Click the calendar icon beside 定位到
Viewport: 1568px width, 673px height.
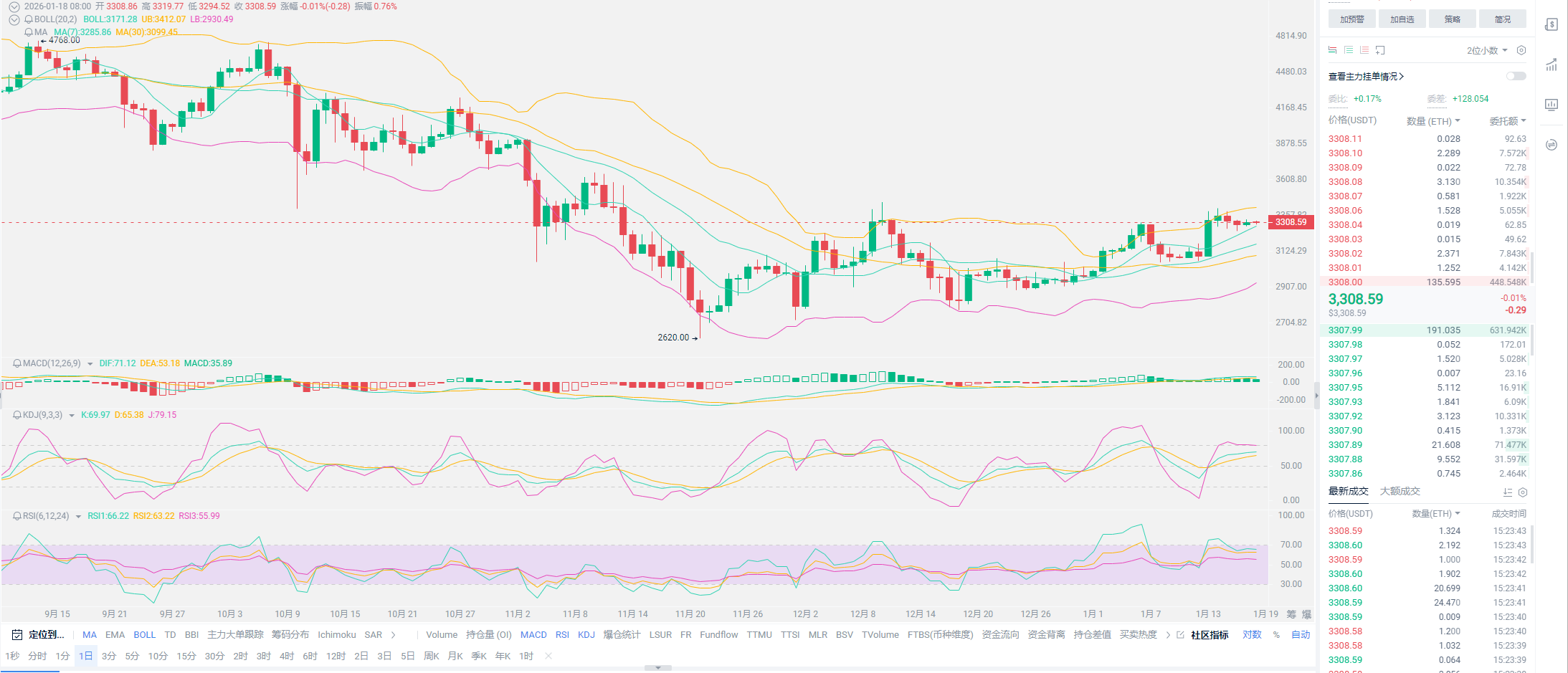17,635
